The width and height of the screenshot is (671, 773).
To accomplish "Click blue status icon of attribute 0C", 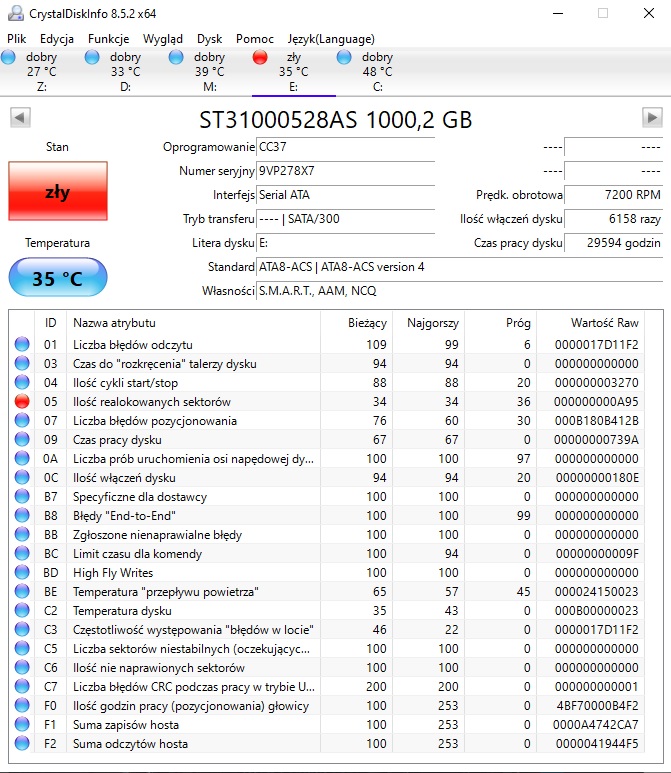I will (22, 477).
